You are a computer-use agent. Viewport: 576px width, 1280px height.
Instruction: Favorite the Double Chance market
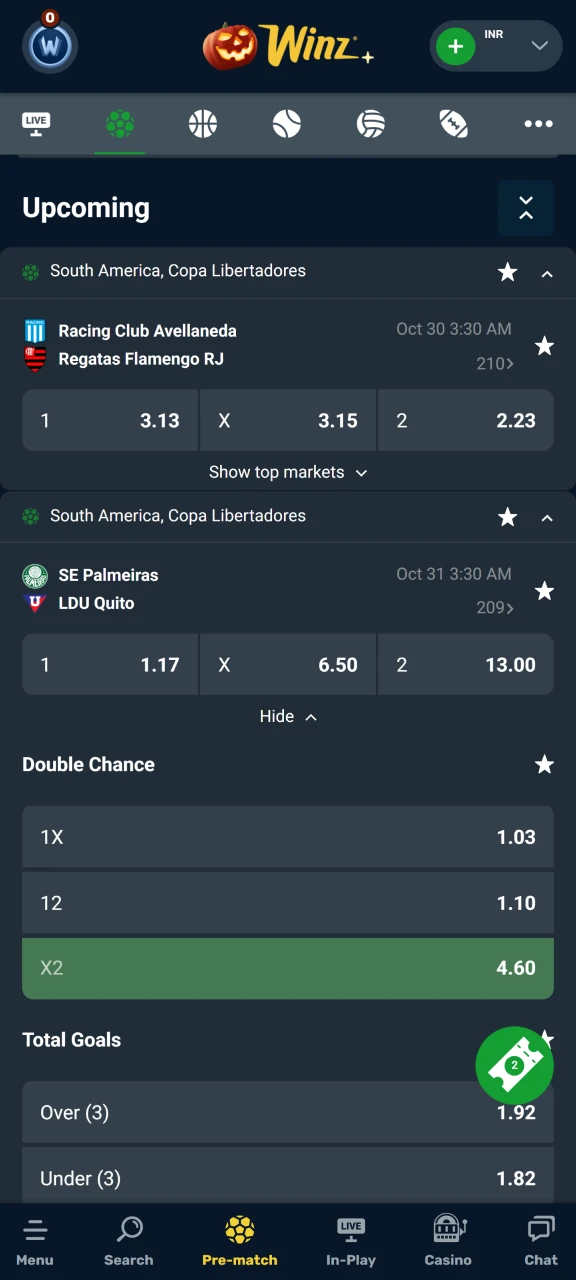[x=544, y=764]
